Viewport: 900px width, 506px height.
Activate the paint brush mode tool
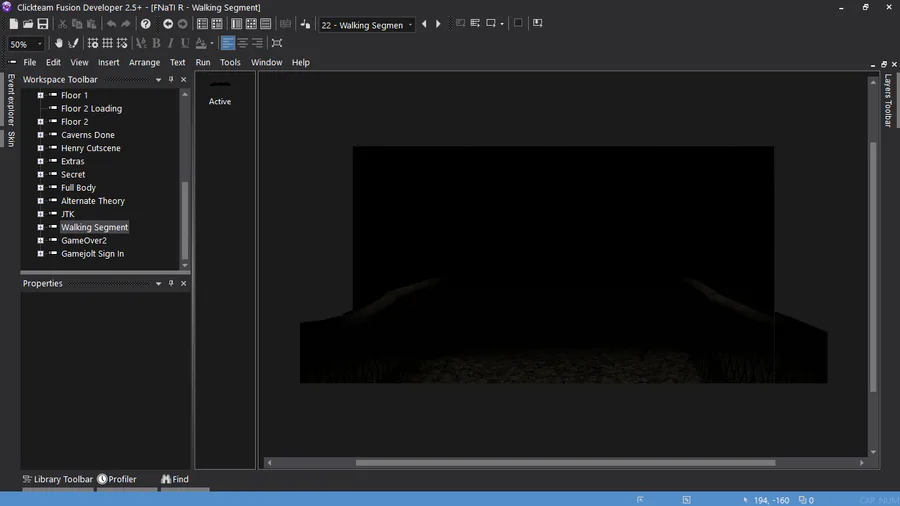pyautogui.click(x=73, y=43)
